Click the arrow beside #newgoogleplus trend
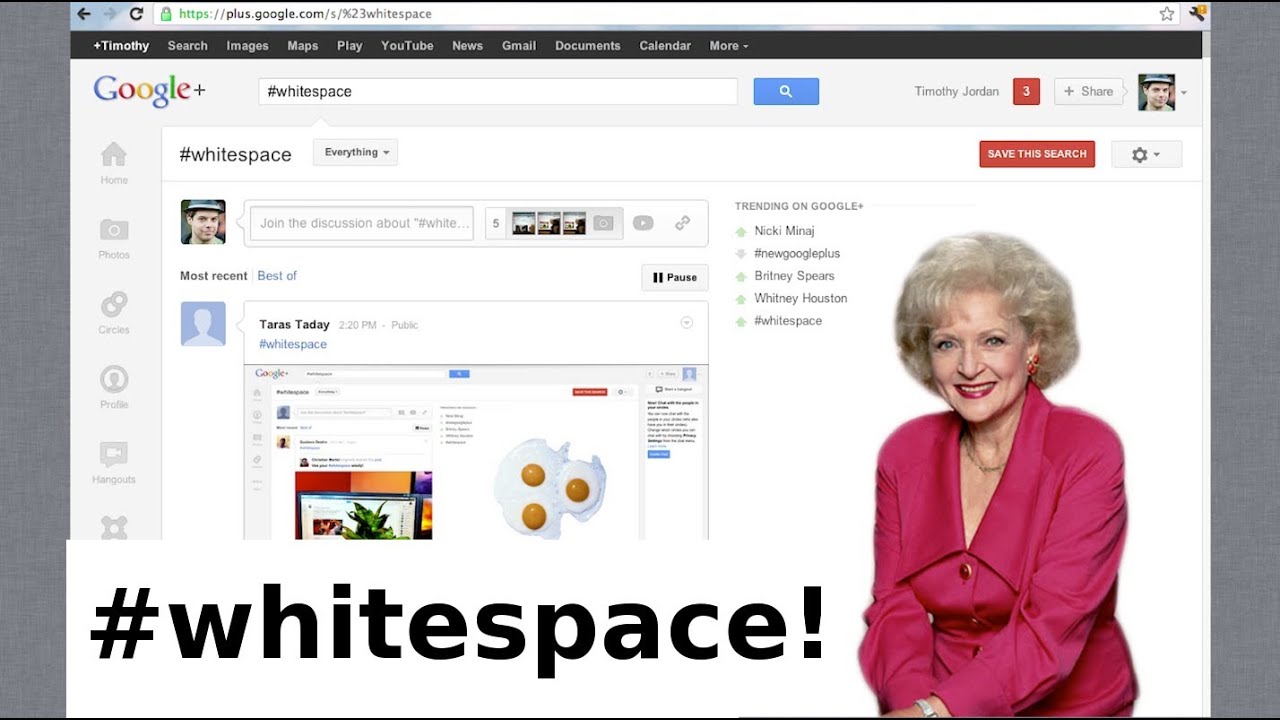The width and height of the screenshot is (1280, 720). pos(741,254)
